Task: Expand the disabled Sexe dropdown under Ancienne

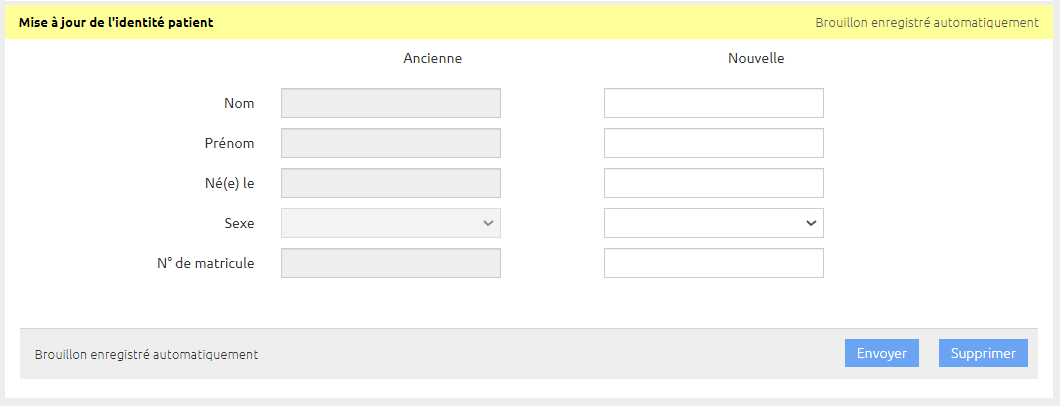Action: [391, 223]
